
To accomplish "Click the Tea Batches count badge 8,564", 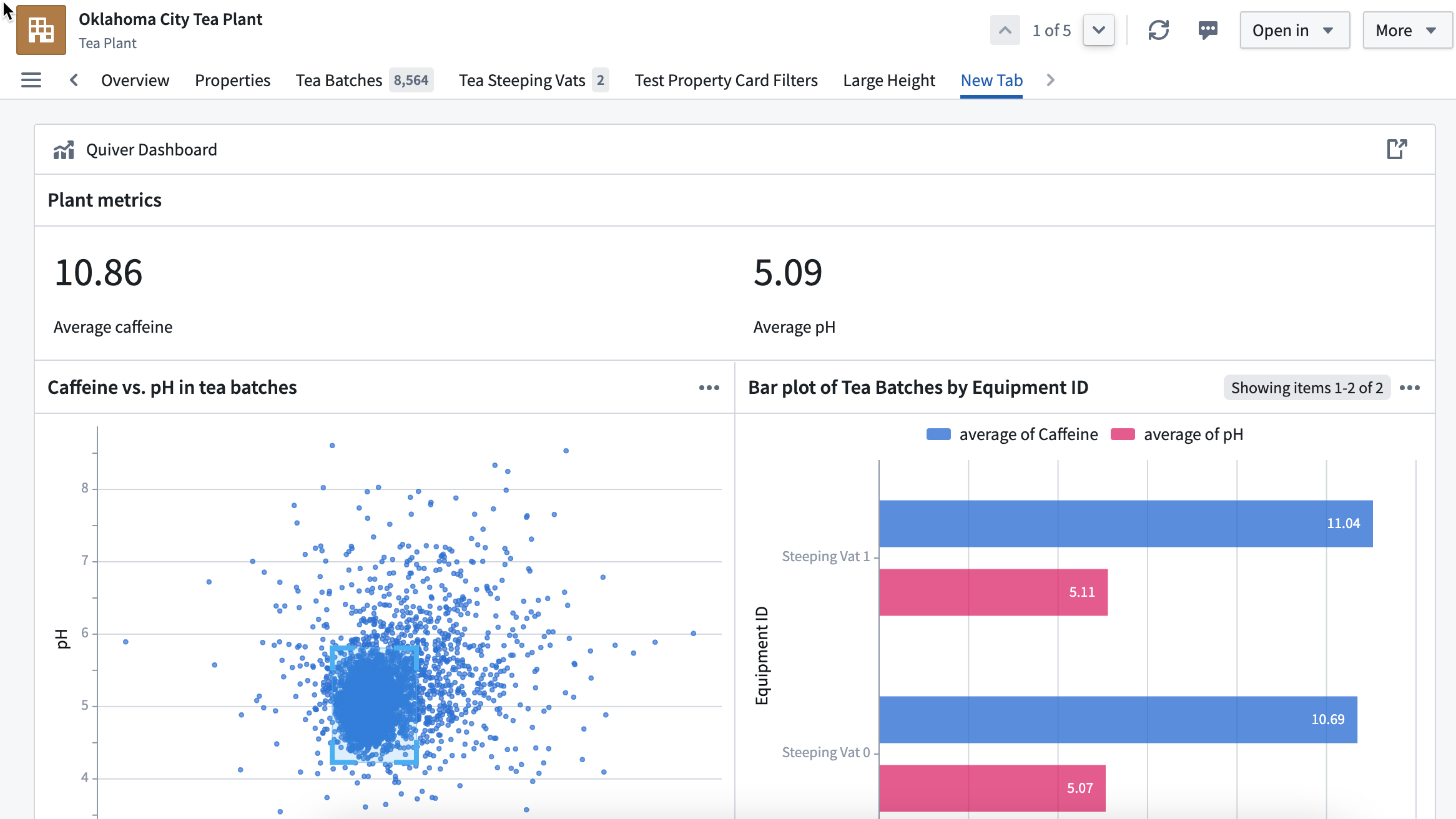I will (411, 80).
